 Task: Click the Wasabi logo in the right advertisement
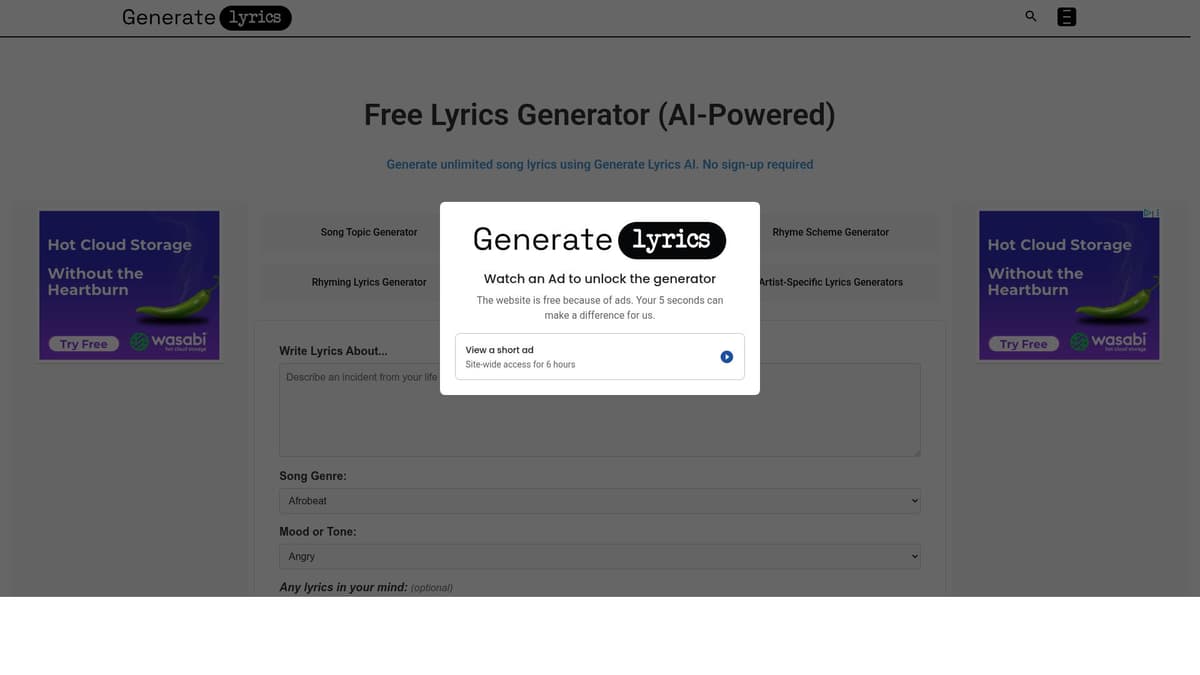pyautogui.click(x=1109, y=340)
